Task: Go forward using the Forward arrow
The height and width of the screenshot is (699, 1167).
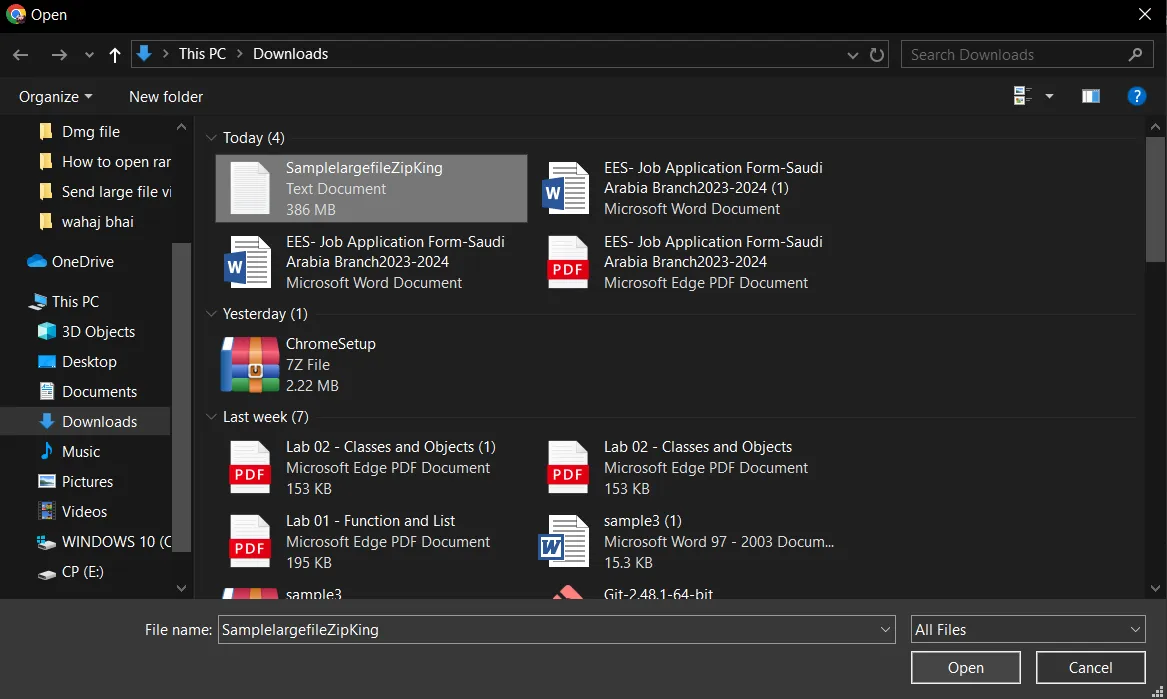Action: click(59, 54)
